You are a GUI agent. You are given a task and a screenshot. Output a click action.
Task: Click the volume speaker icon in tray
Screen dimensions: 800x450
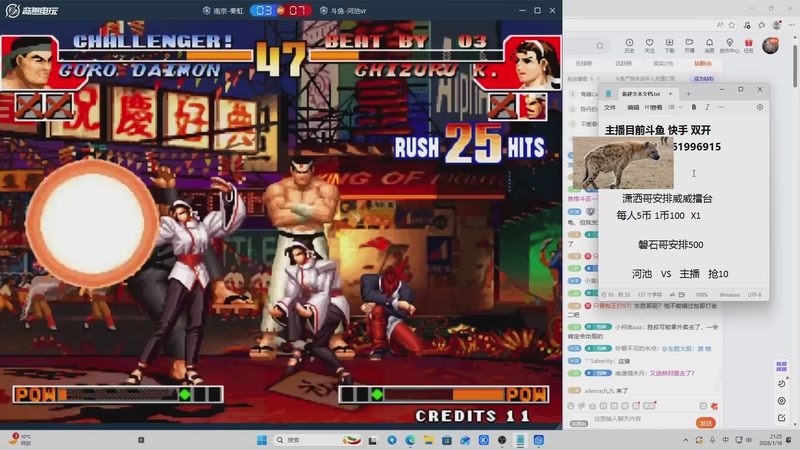pyautogui.click(x=749, y=440)
